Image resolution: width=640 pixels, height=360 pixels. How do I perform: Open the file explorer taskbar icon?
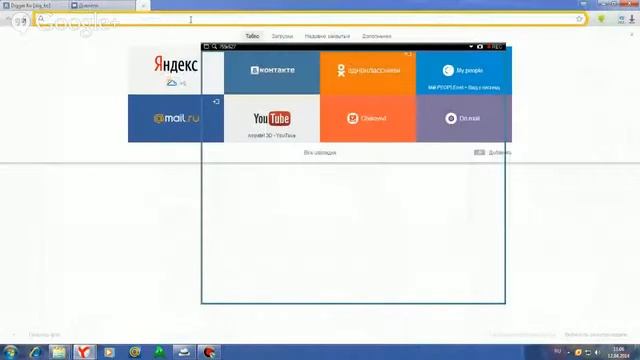click(x=59, y=352)
